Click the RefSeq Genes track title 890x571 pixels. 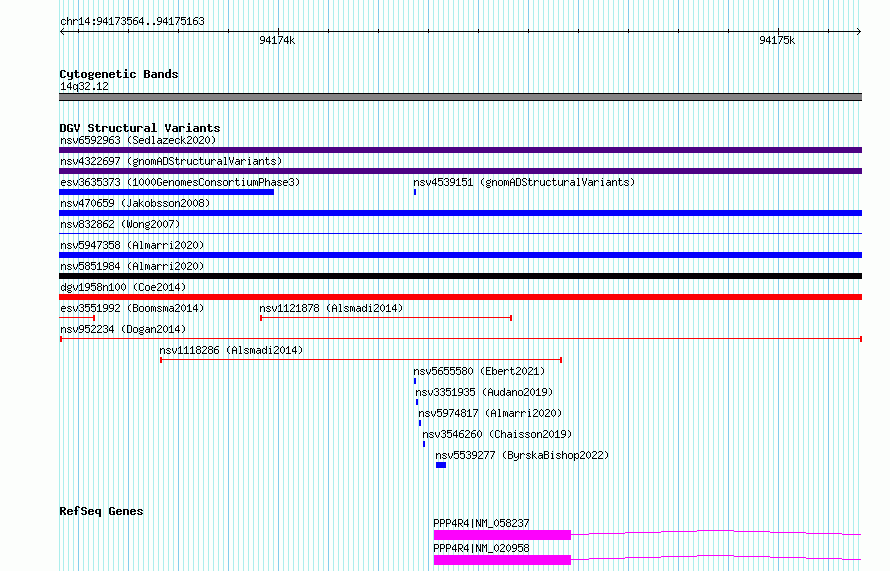click(101, 511)
